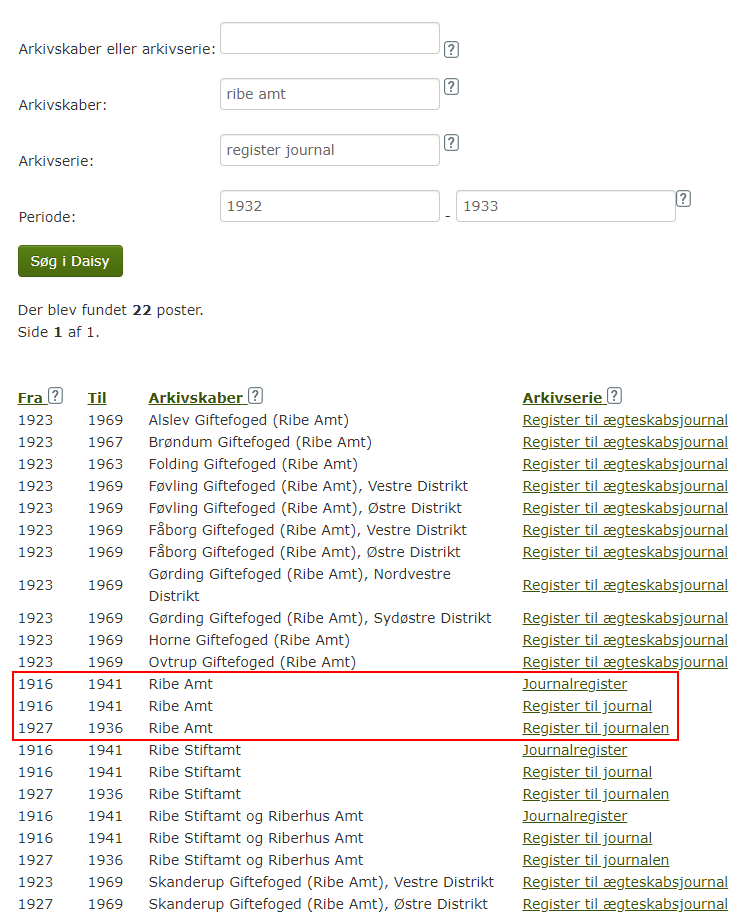Open Register til journalen for Ribe Stiftamt
This screenshot has width=749, height=921.
pyautogui.click(x=596, y=795)
